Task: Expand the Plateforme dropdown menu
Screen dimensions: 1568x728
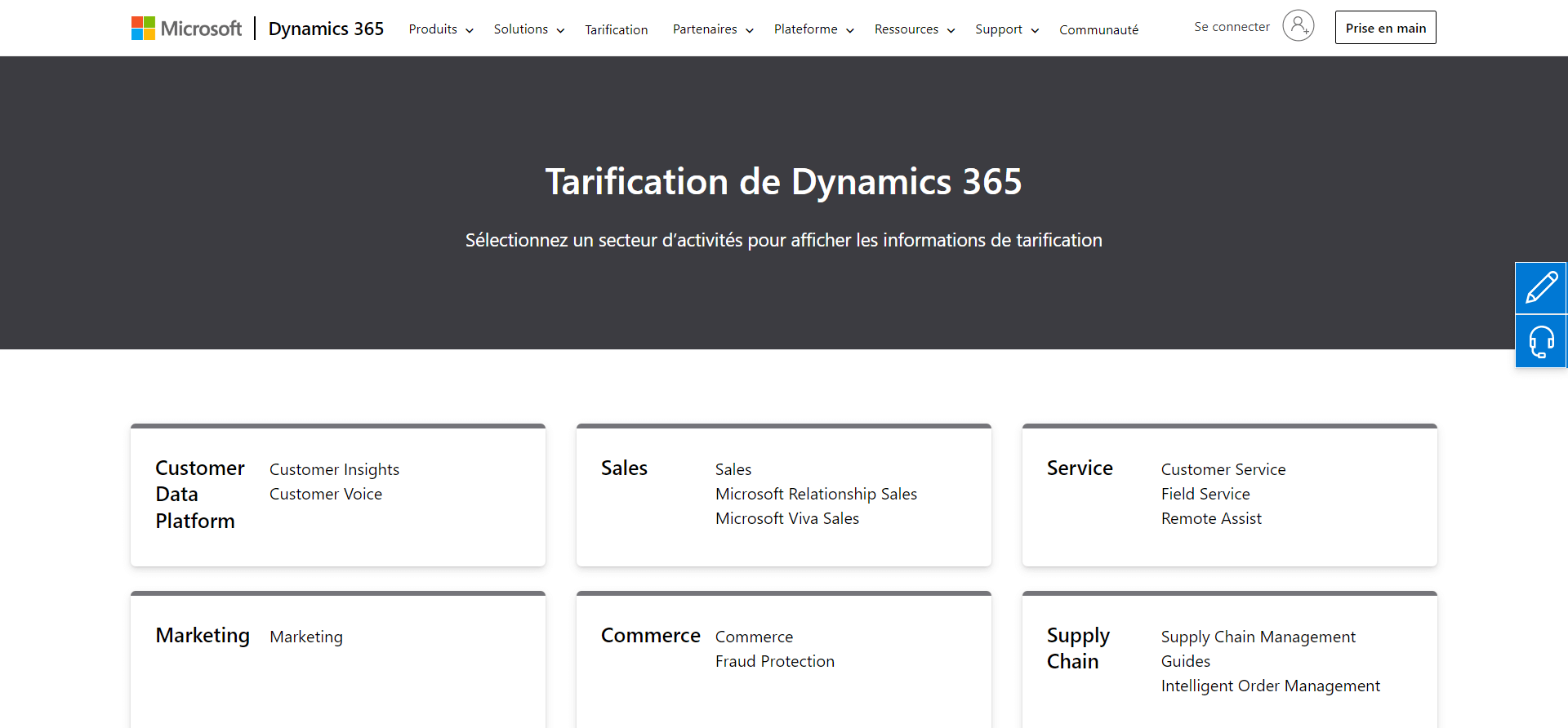Action: tap(814, 29)
